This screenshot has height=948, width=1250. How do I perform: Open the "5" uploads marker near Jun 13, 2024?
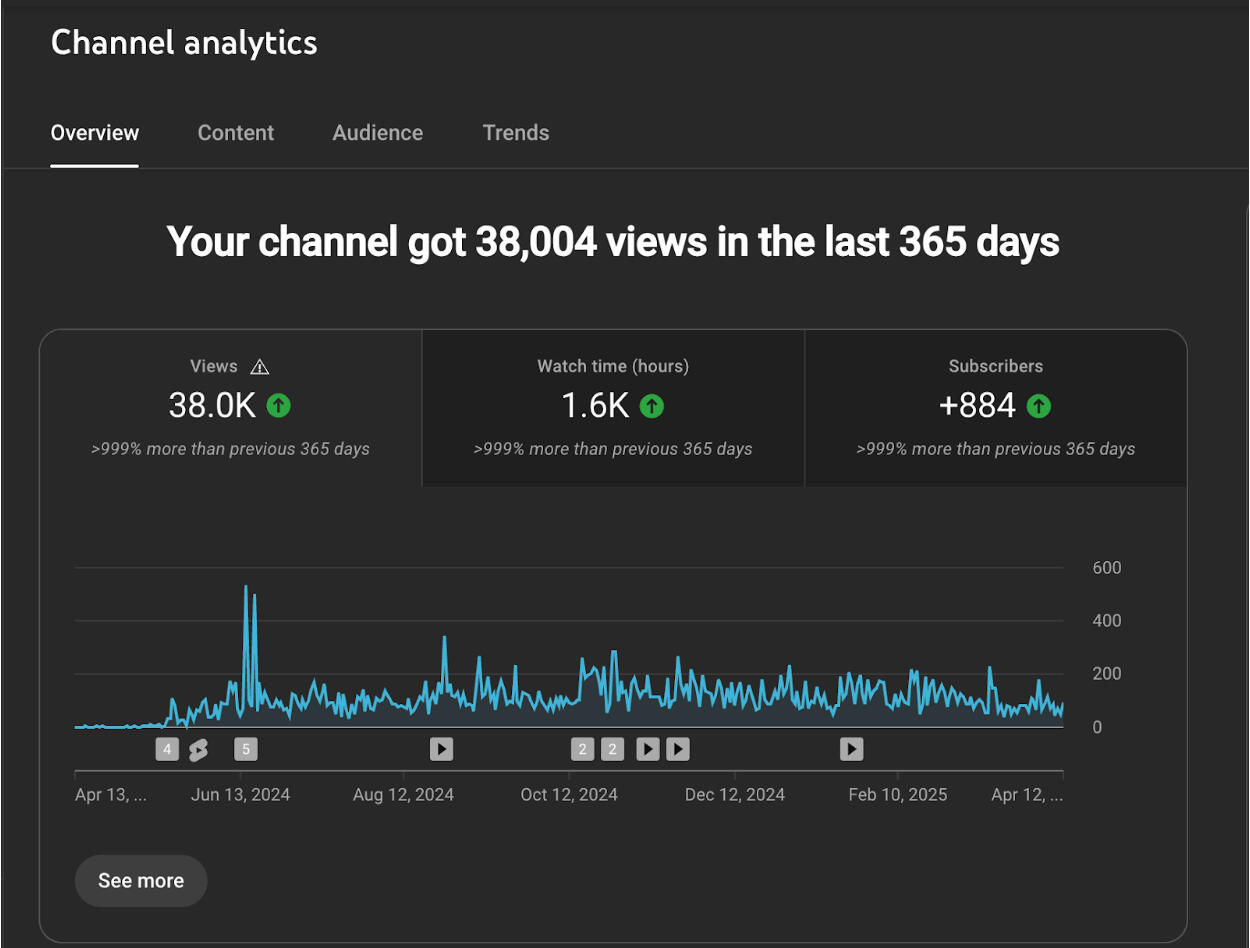[245, 749]
